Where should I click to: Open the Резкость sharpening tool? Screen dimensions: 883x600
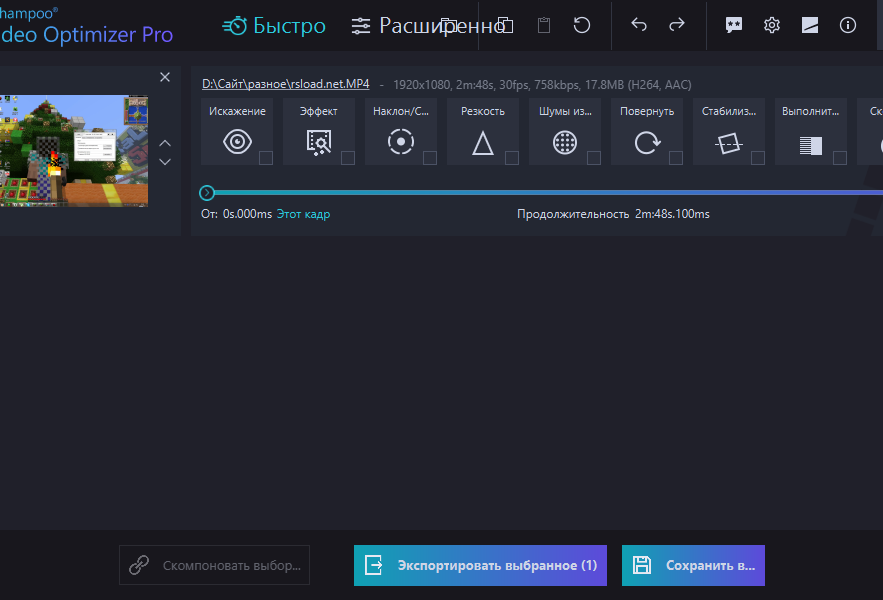tap(483, 141)
